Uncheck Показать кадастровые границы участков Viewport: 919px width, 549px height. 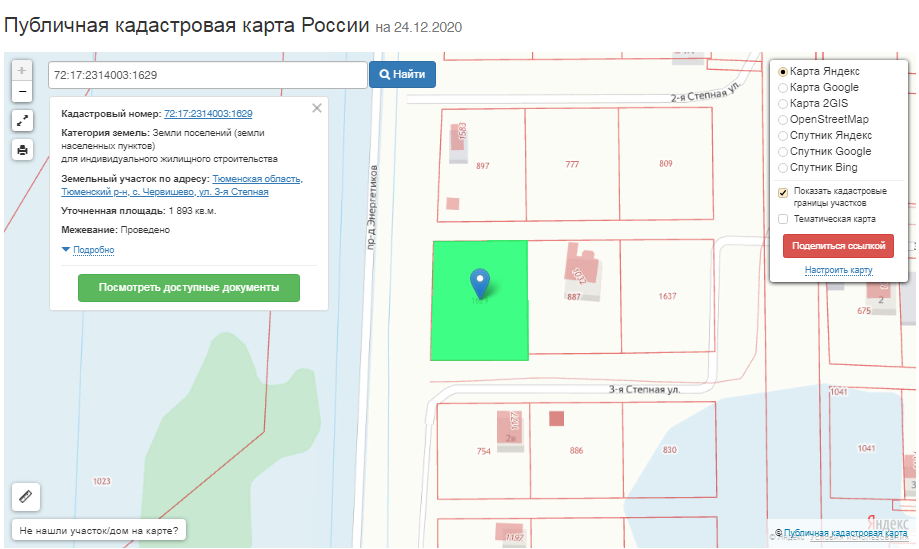783,193
